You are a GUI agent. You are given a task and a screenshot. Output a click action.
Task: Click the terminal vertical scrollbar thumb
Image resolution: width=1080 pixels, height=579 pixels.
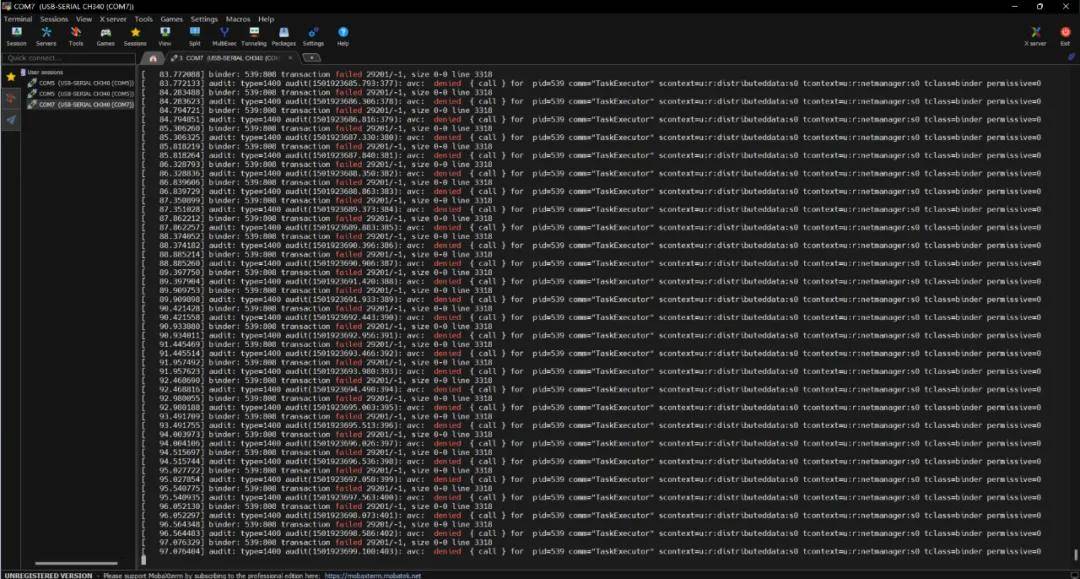[x=1075, y=554]
